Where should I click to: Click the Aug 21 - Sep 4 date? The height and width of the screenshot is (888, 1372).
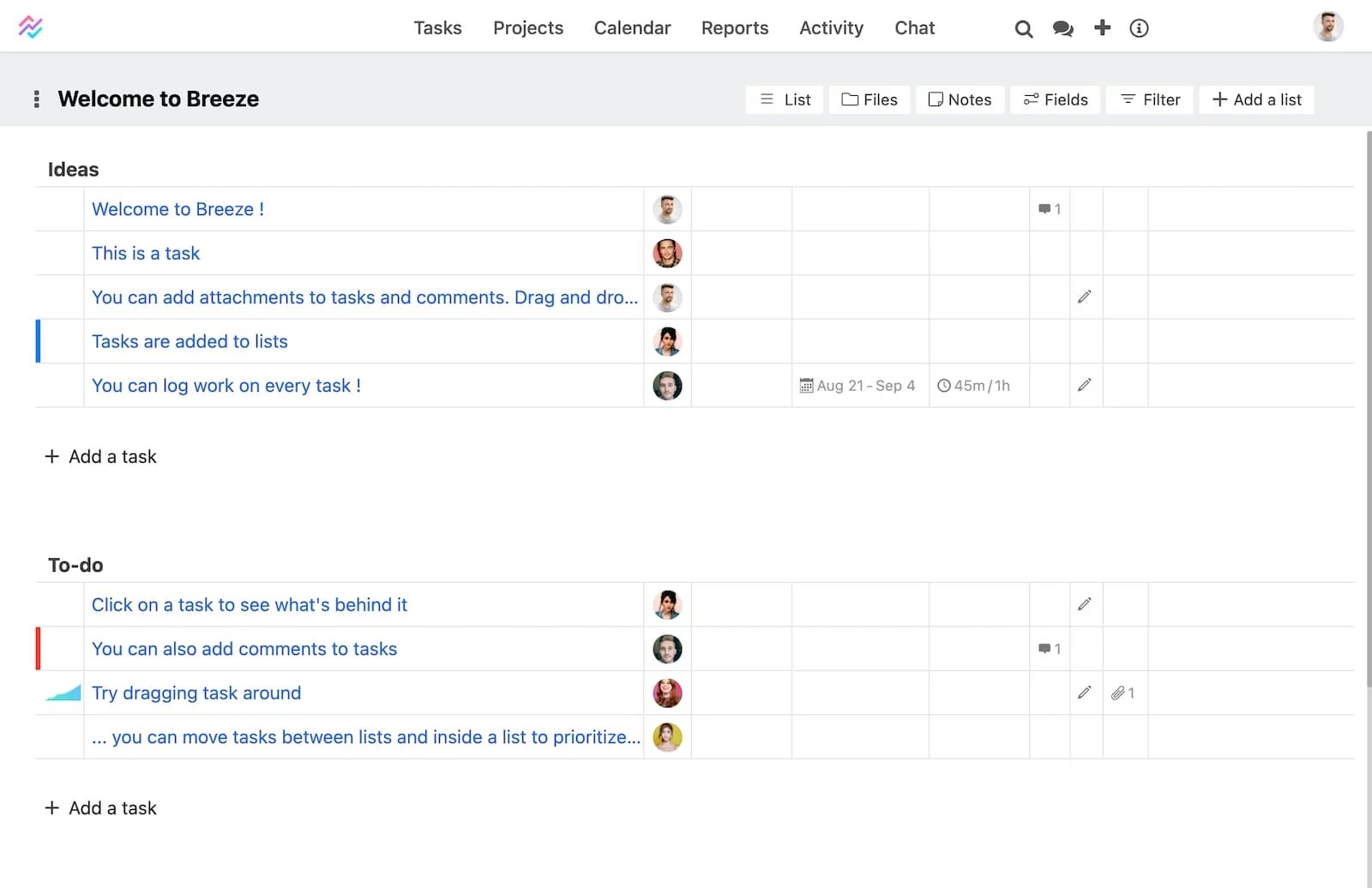[858, 386]
